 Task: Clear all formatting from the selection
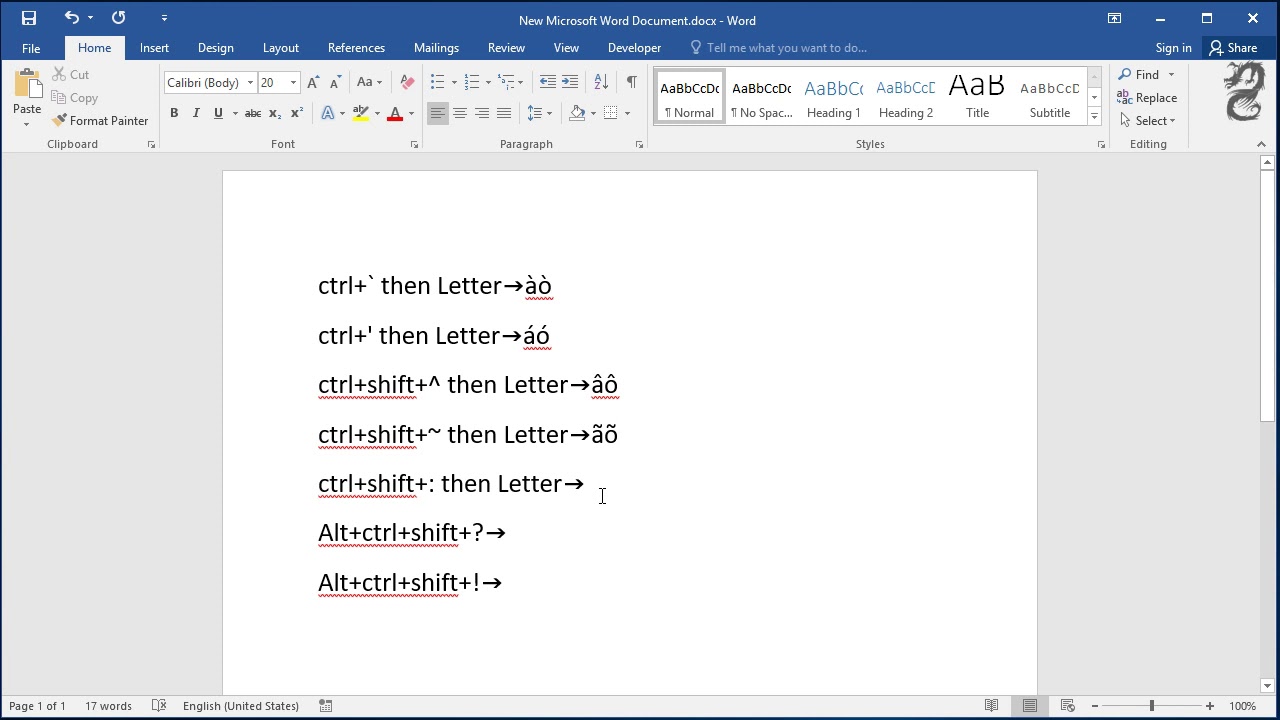coord(407,83)
